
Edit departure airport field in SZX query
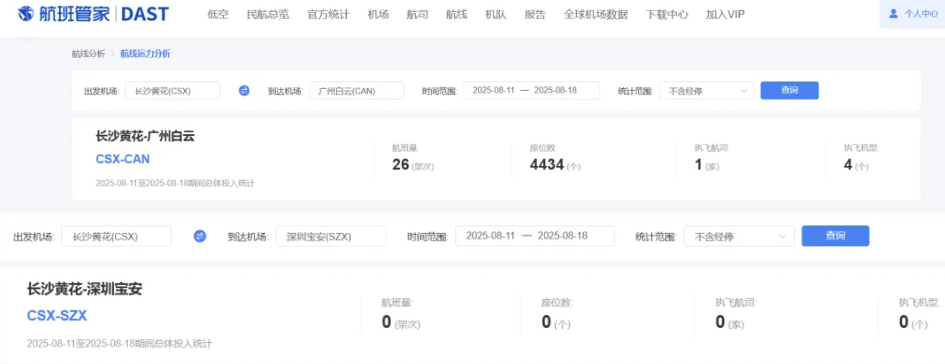coord(116,236)
